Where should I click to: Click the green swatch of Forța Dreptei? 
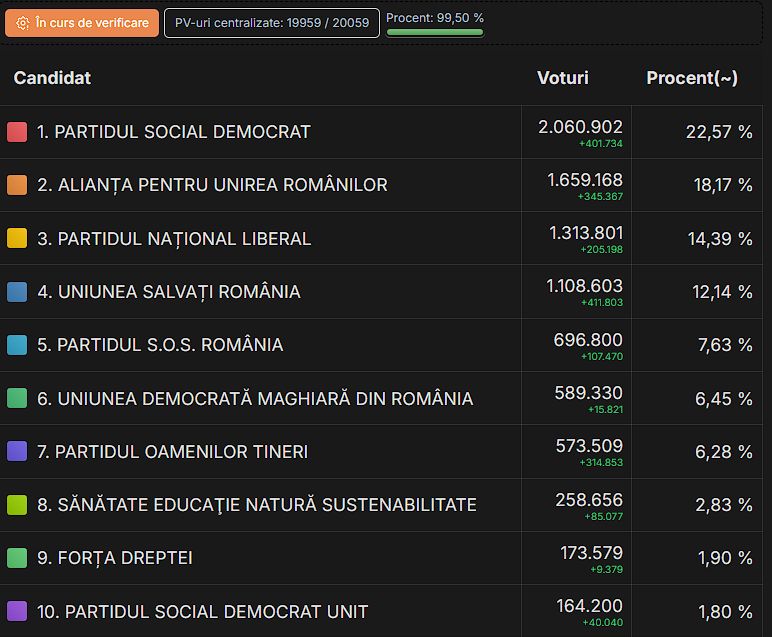[x=17, y=558]
